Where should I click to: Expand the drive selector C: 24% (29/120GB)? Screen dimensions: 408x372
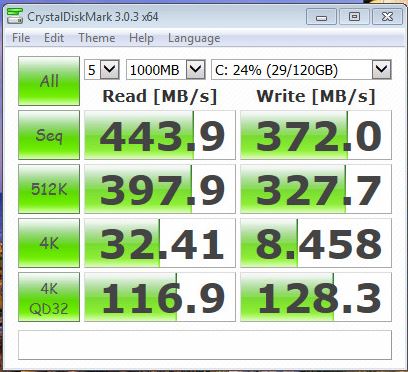pyautogui.click(x=301, y=70)
